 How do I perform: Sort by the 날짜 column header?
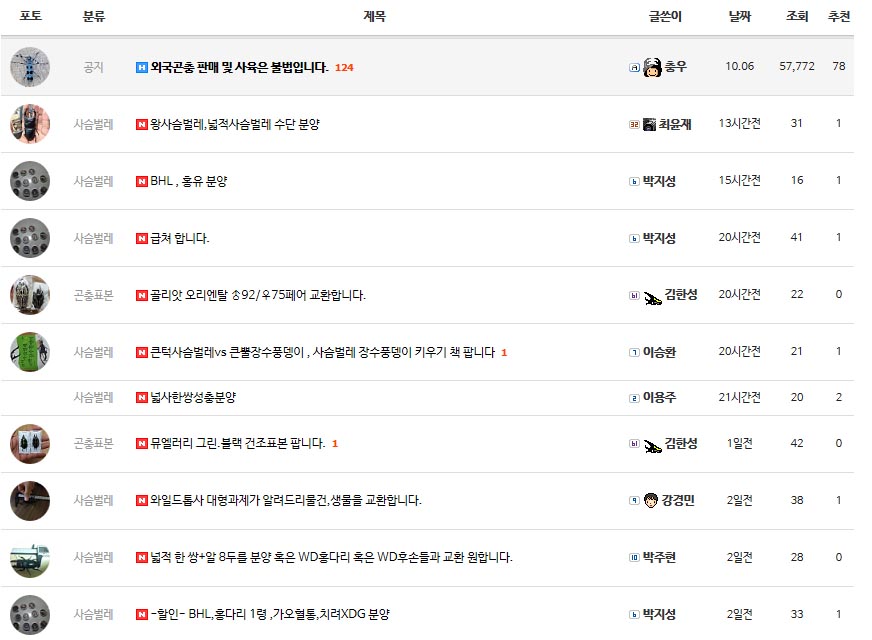pyautogui.click(x=740, y=16)
